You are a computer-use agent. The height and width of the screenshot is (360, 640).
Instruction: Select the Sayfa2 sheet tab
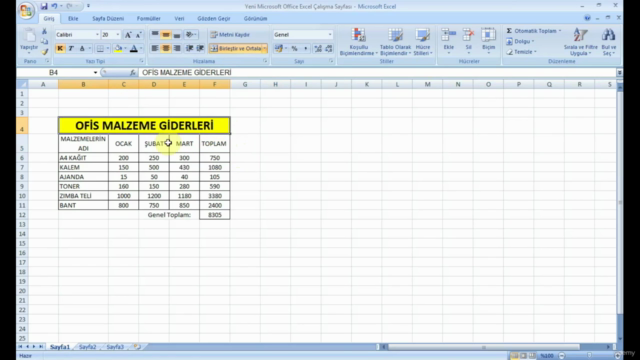[87, 347]
